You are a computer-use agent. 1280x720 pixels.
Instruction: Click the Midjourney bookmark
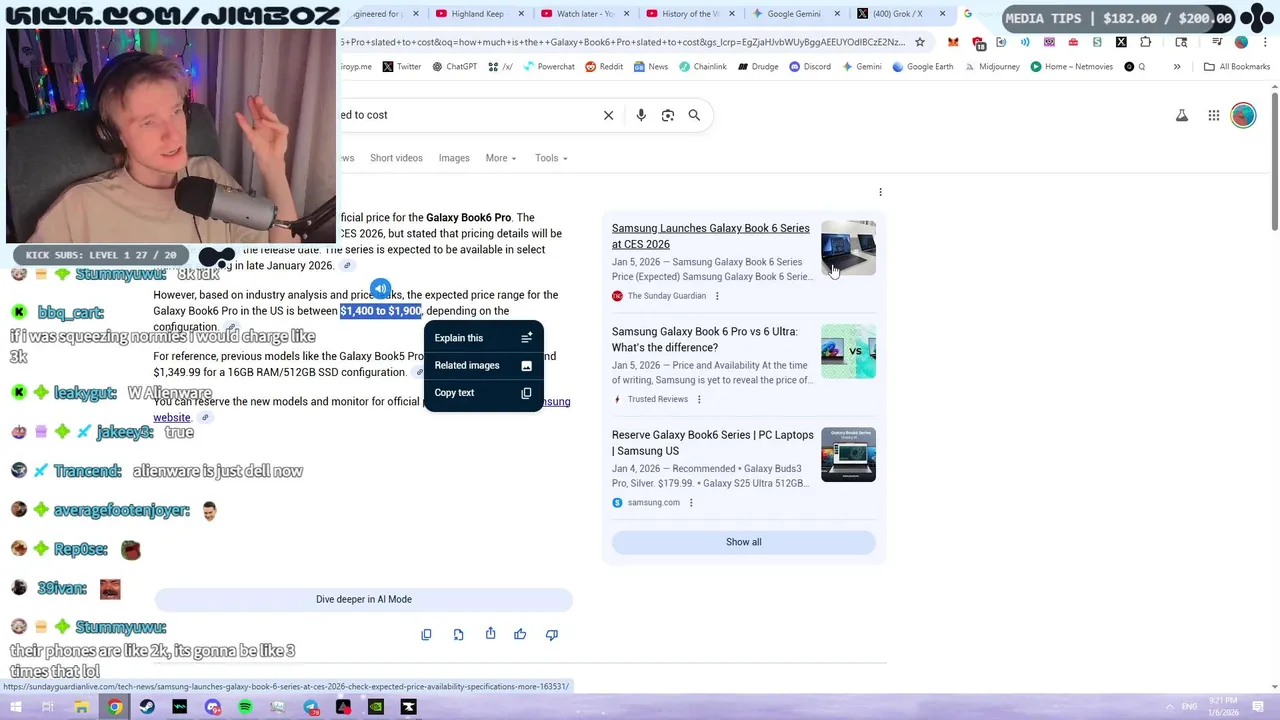click(x=991, y=67)
